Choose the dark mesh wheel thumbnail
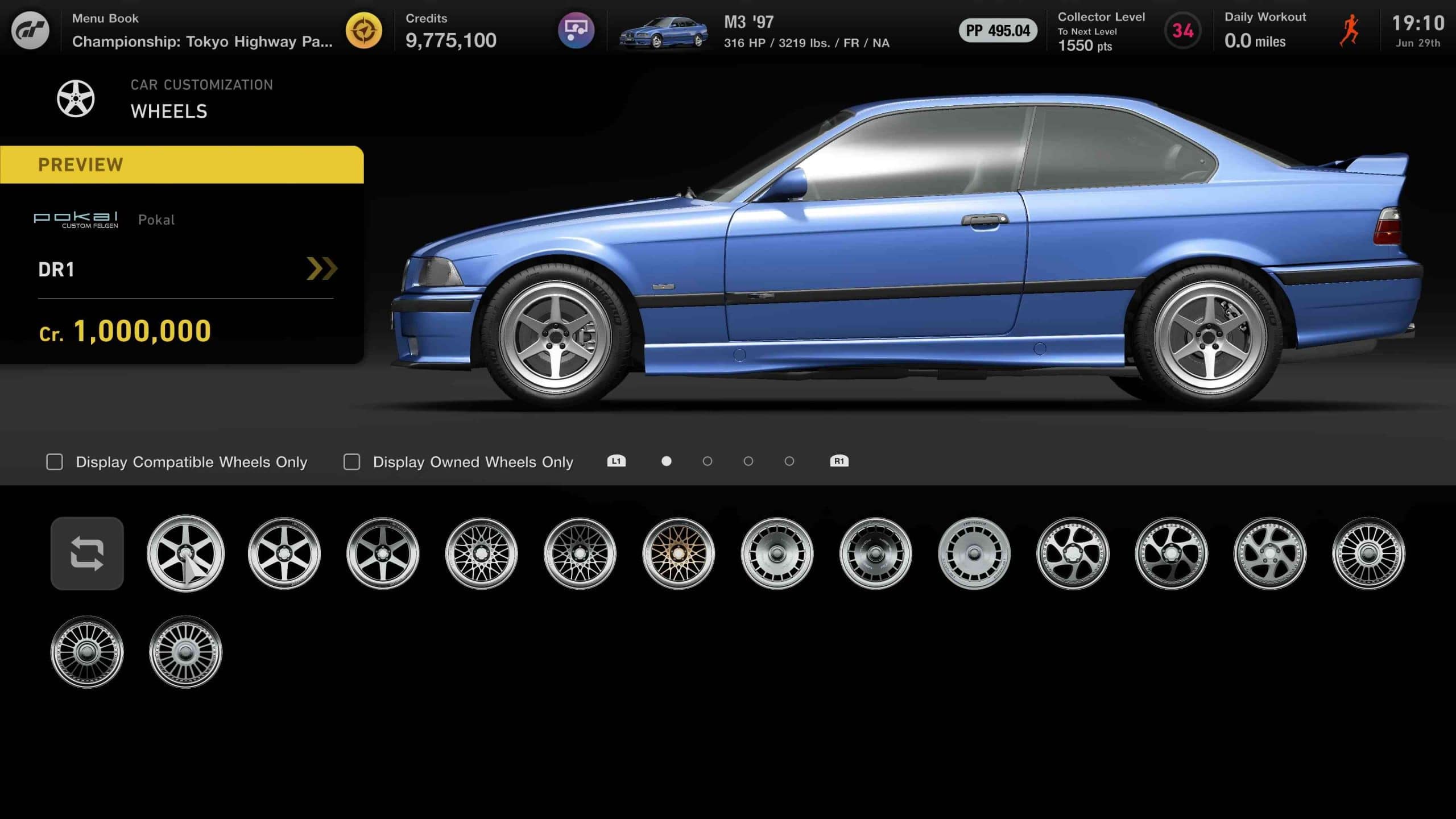This screenshot has width=1456, height=819. [x=580, y=553]
